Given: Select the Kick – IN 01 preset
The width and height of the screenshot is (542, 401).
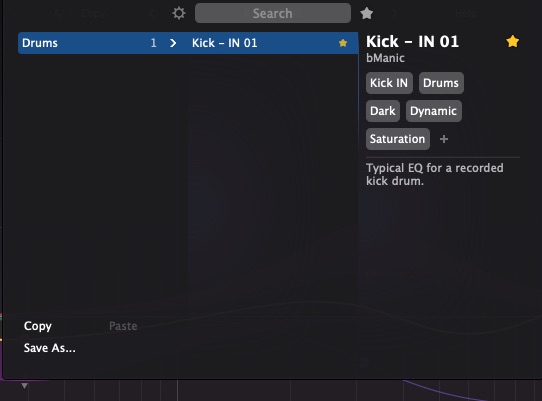Looking at the screenshot, I should [225, 43].
